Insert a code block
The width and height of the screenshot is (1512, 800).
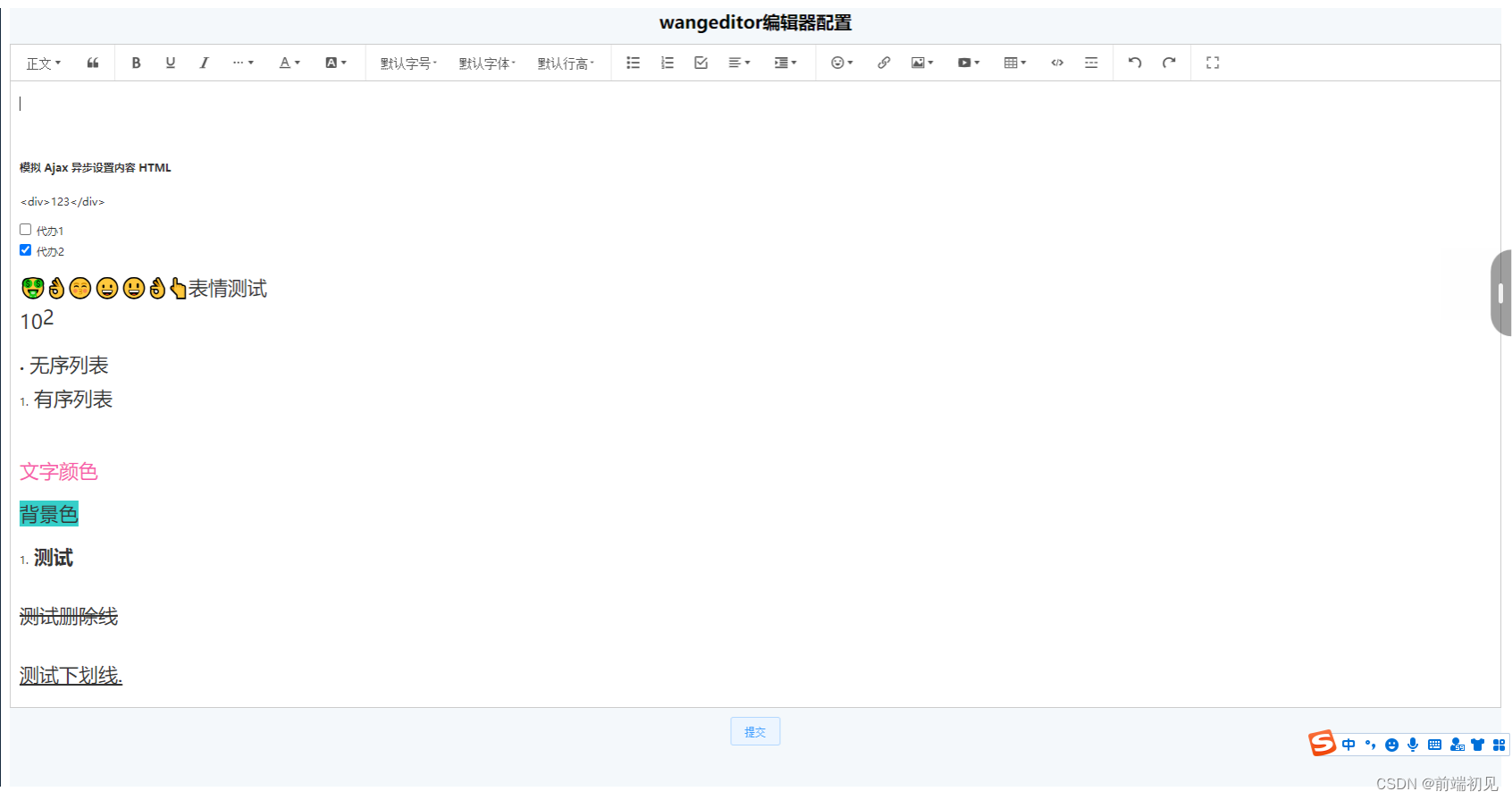(1057, 63)
